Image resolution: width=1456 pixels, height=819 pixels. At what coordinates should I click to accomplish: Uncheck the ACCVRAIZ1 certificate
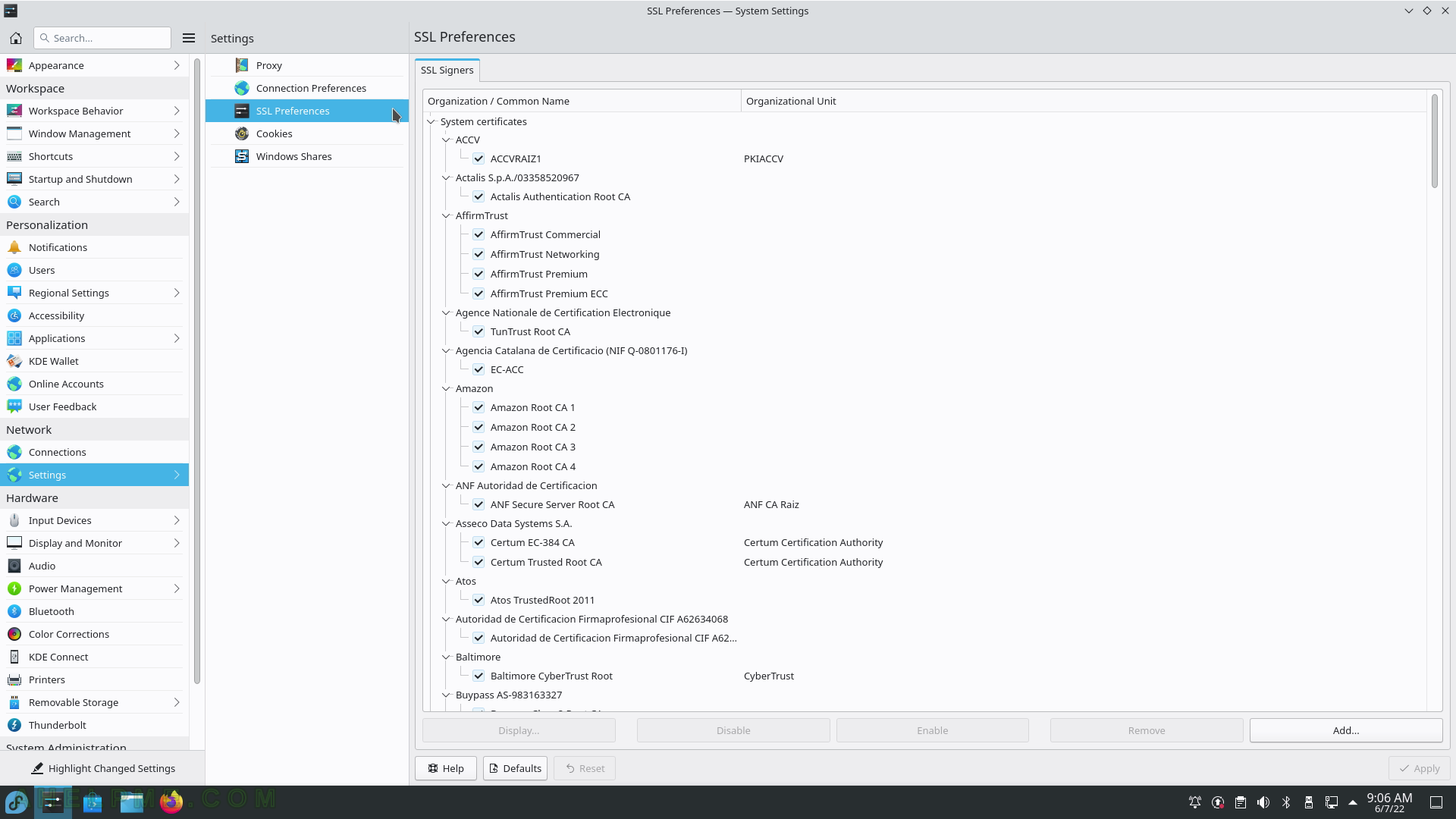point(479,158)
